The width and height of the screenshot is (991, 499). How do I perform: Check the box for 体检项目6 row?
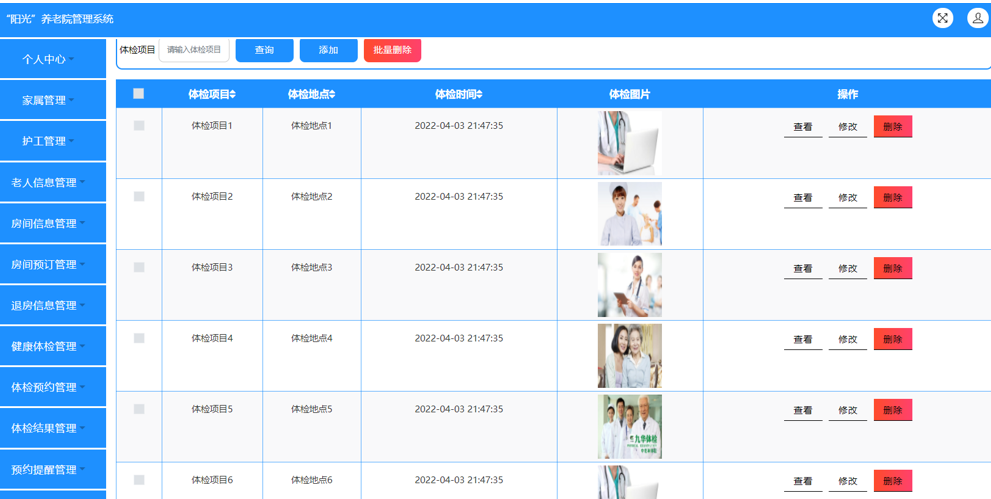[139, 479]
